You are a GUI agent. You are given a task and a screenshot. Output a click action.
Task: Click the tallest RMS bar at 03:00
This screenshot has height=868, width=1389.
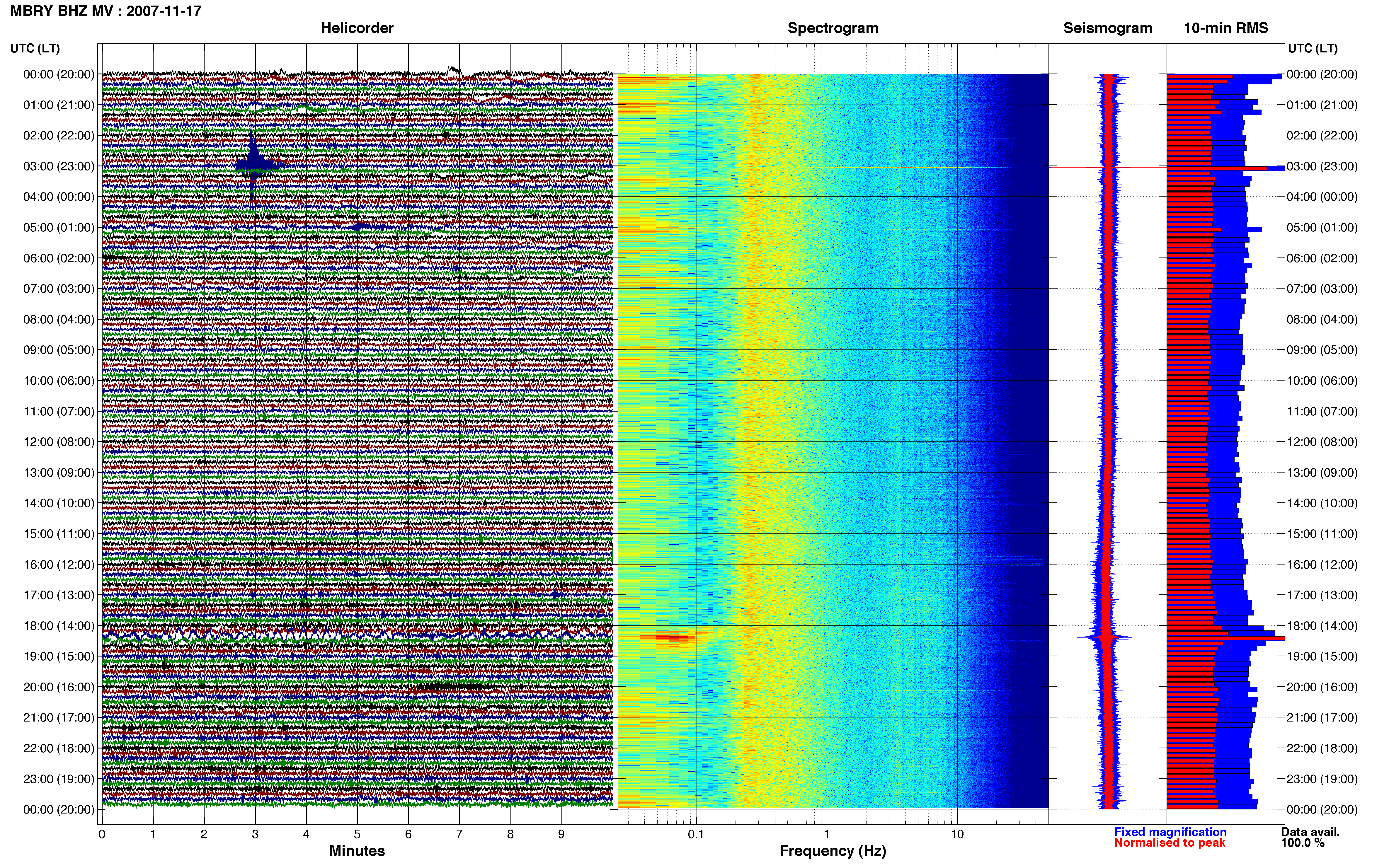point(1225,168)
